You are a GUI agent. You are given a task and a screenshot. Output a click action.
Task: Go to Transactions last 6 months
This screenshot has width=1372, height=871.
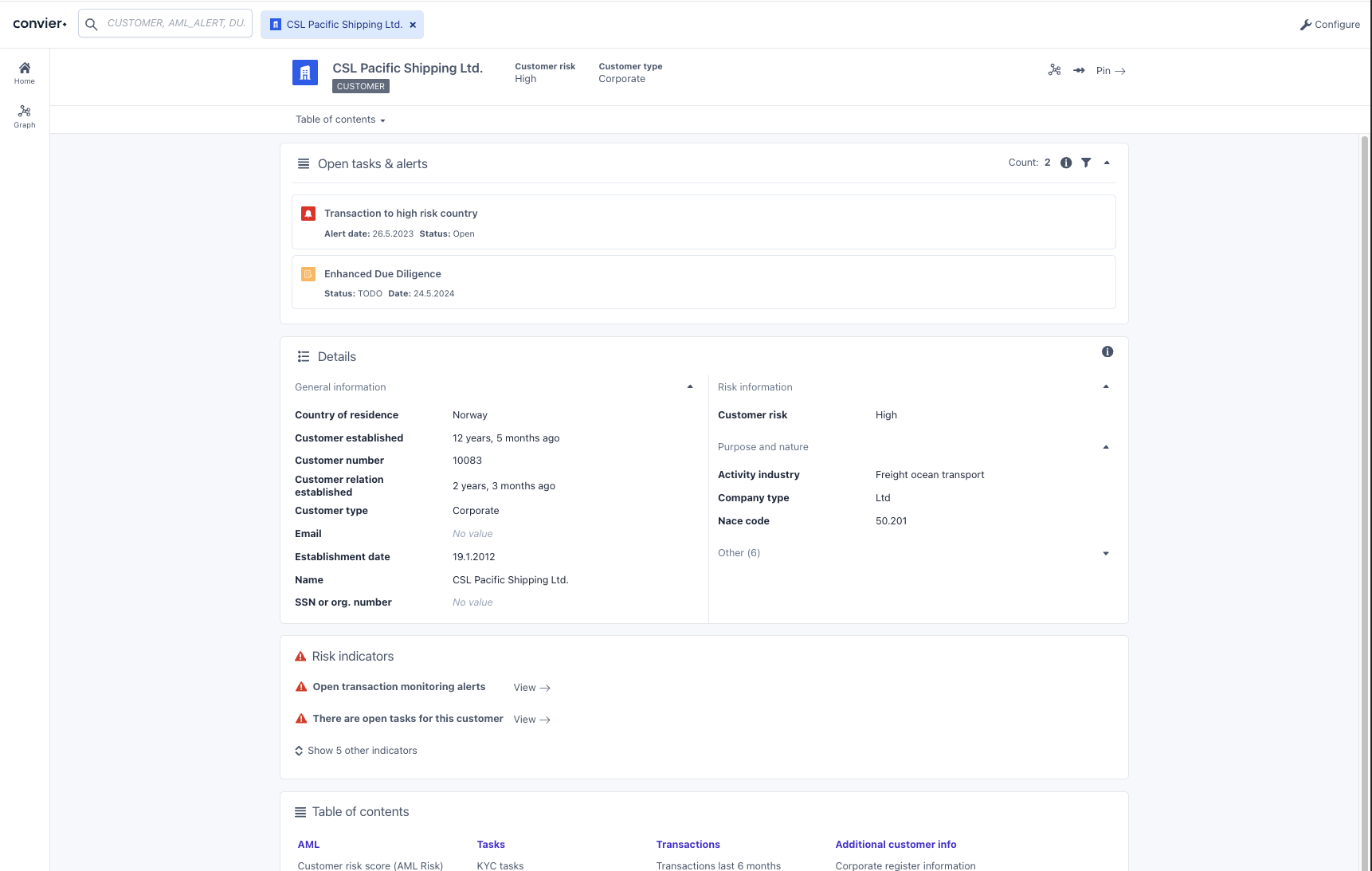tap(719, 865)
